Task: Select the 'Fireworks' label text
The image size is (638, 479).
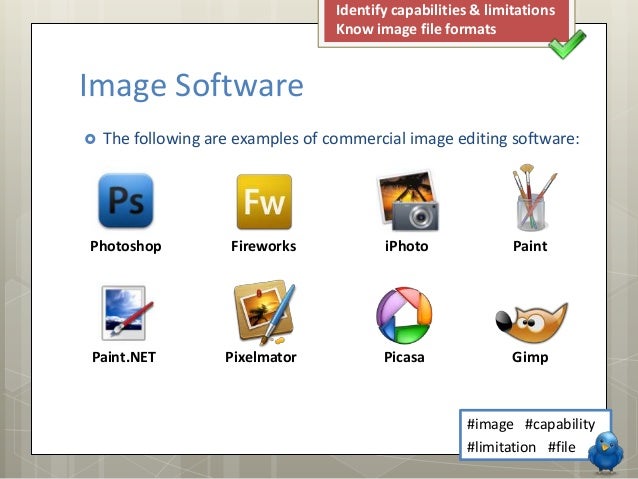Action: point(264,246)
